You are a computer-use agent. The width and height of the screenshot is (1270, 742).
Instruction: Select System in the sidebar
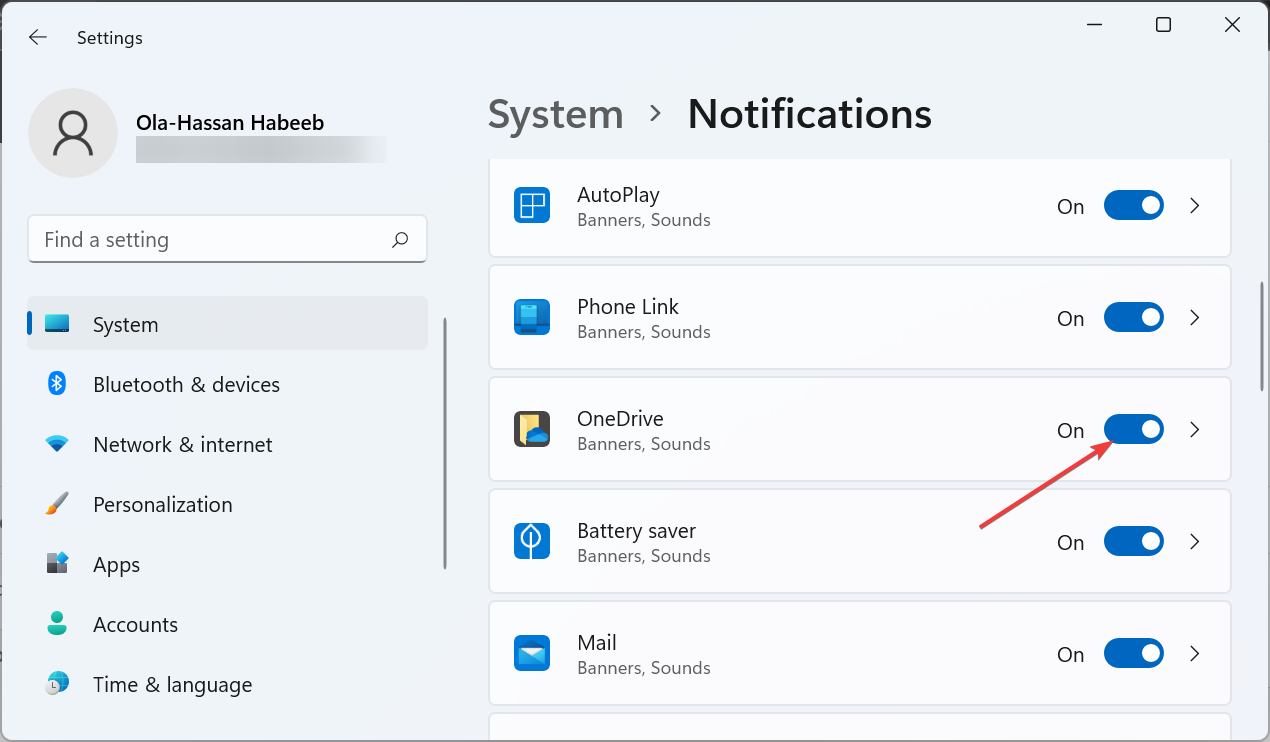(227, 324)
